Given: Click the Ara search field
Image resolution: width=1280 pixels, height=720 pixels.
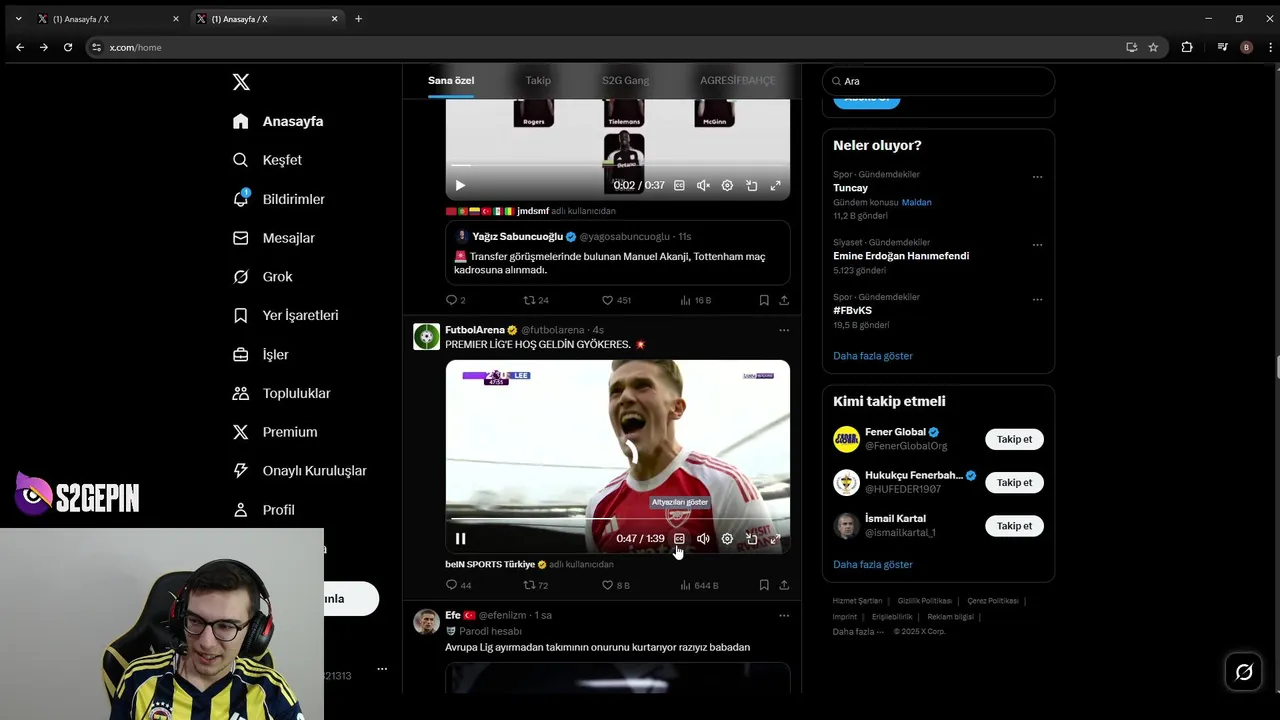Looking at the screenshot, I should pyautogui.click(x=938, y=81).
